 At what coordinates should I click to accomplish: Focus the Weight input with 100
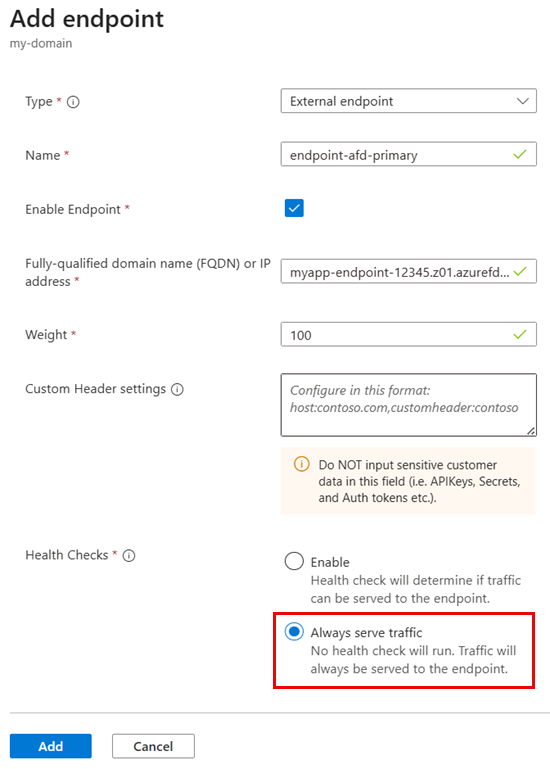point(408,334)
